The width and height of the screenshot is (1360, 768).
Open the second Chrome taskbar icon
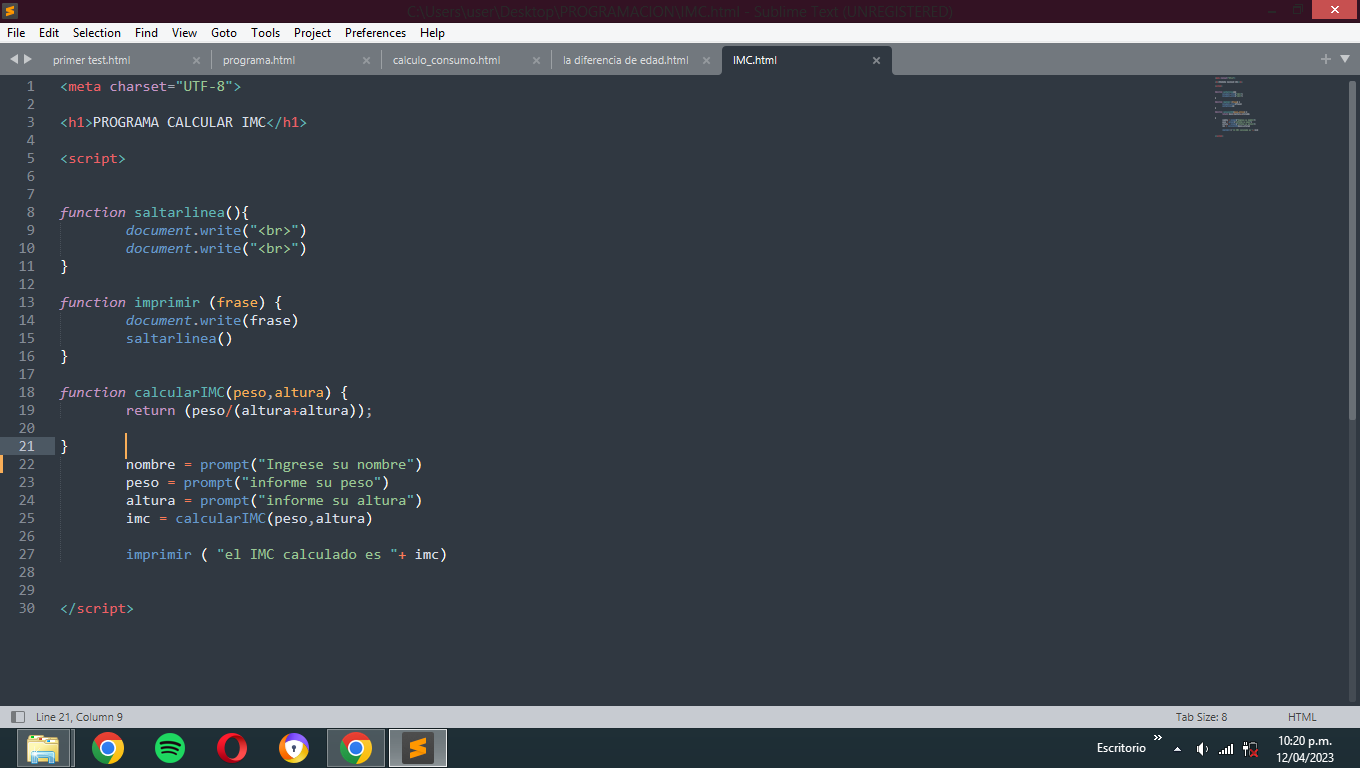tap(356, 748)
